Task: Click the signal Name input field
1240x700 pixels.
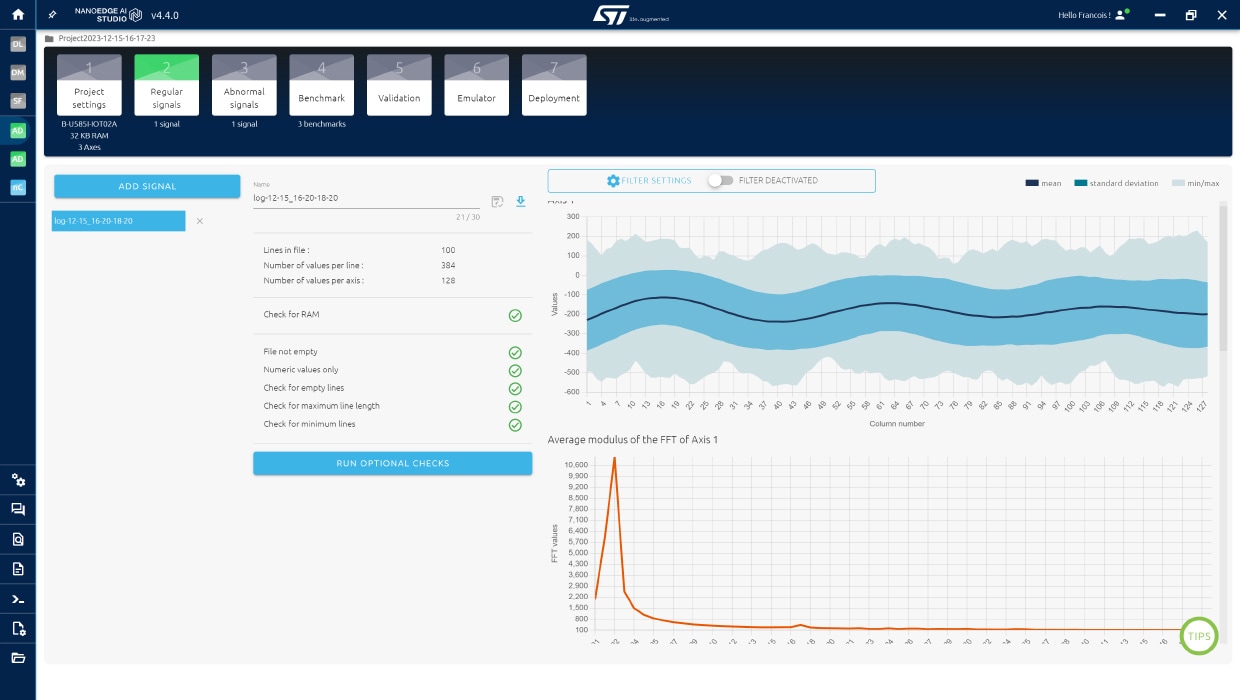Action: click(x=365, y=198)
